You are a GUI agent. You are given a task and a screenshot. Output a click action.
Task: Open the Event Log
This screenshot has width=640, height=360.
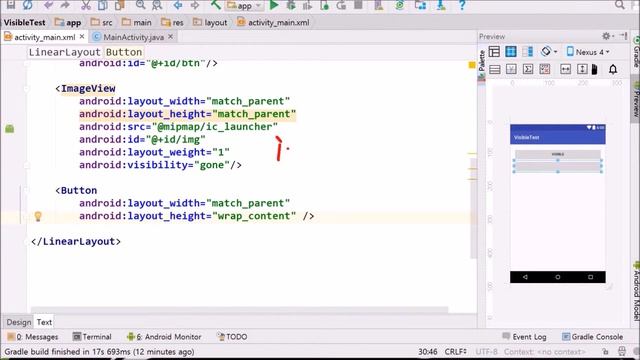pyautogui.click(x=524, y=337)
